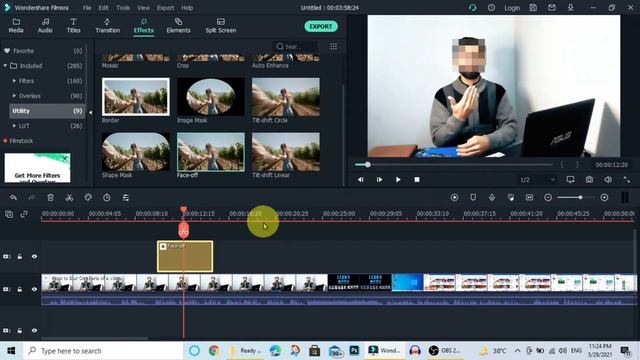Toggle visibility eye of the effect track
640x360 pixels.
[x=34, y=256]
